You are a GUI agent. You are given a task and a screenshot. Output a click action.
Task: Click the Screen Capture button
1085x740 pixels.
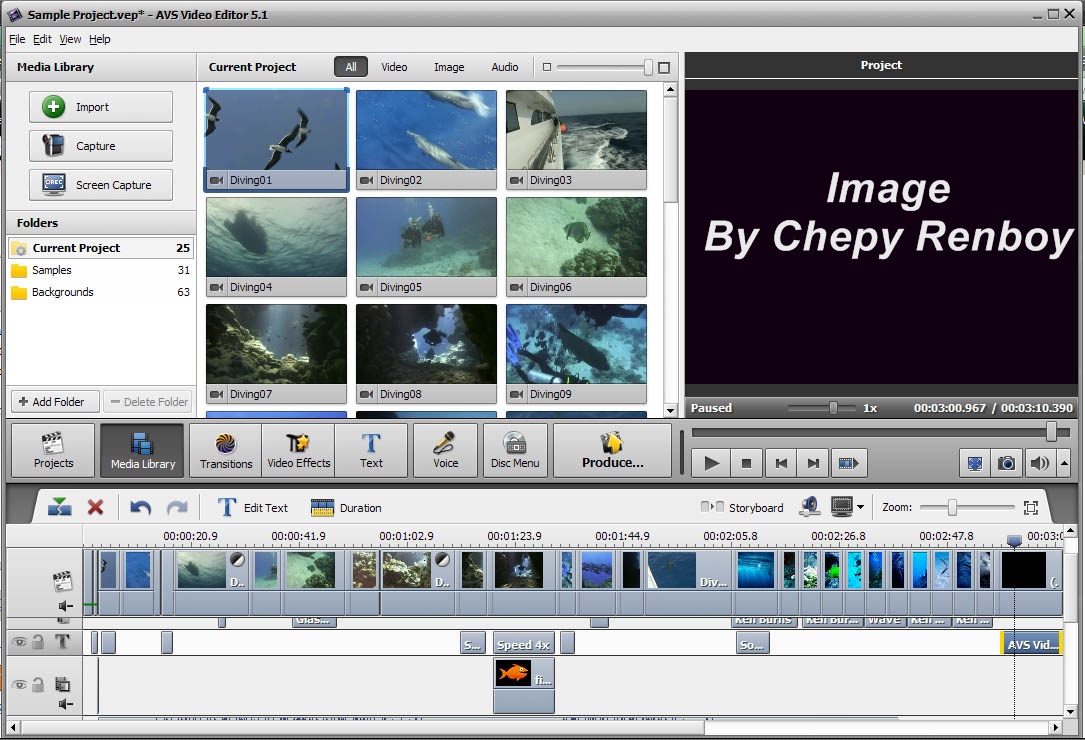click(101, 185)
